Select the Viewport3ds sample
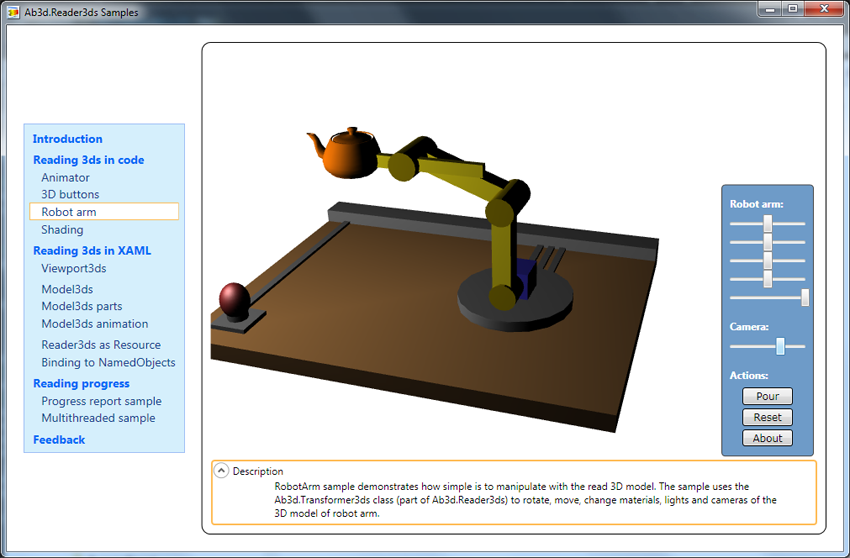This screenshot has width=850, height=558. point(74,268)
